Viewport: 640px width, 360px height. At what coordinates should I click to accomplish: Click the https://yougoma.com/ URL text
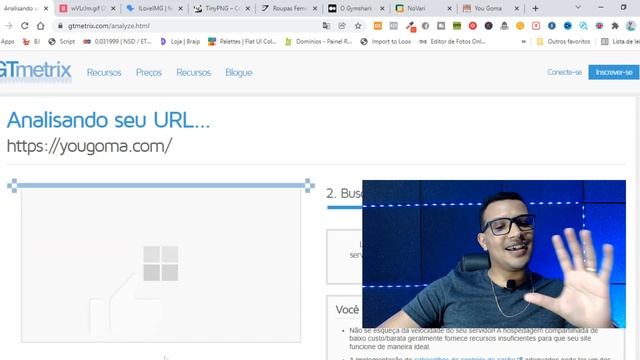point(89,146)
